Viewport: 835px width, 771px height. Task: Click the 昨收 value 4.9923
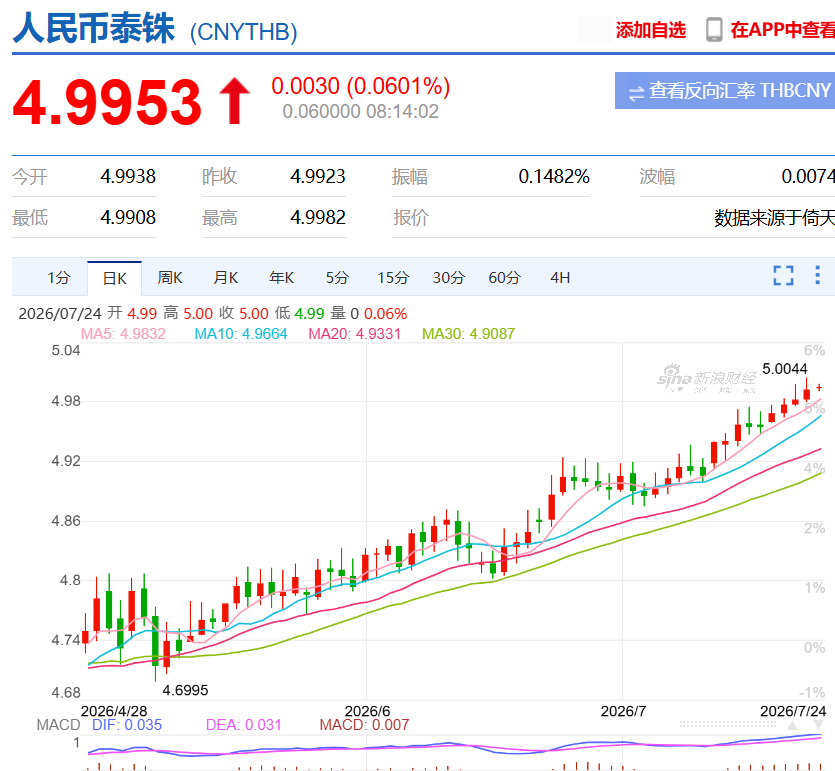[x=318, y=176]
